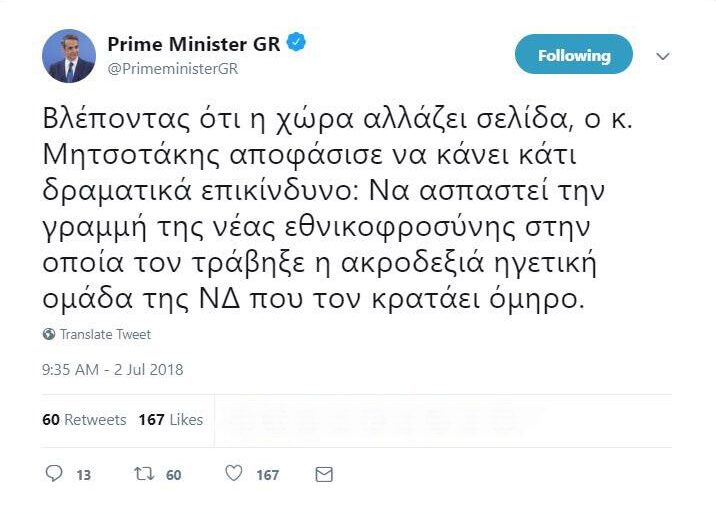View the 167 Likes list
Viewport: 716px width, 513px height.
pyautogui.click(x=170, y=419)
